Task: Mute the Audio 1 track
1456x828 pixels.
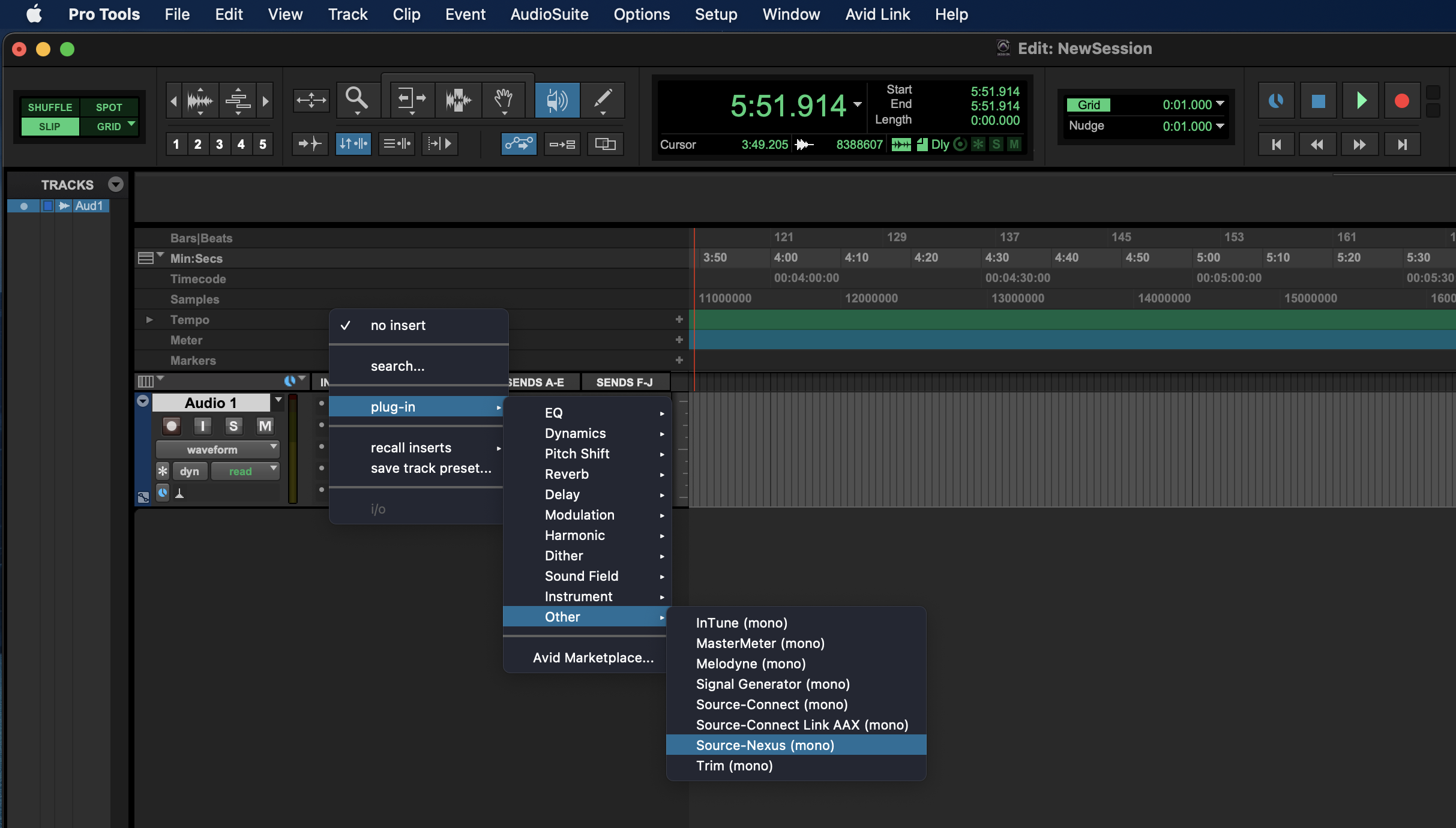Action: pyautogui.click(x=265, y=426)
